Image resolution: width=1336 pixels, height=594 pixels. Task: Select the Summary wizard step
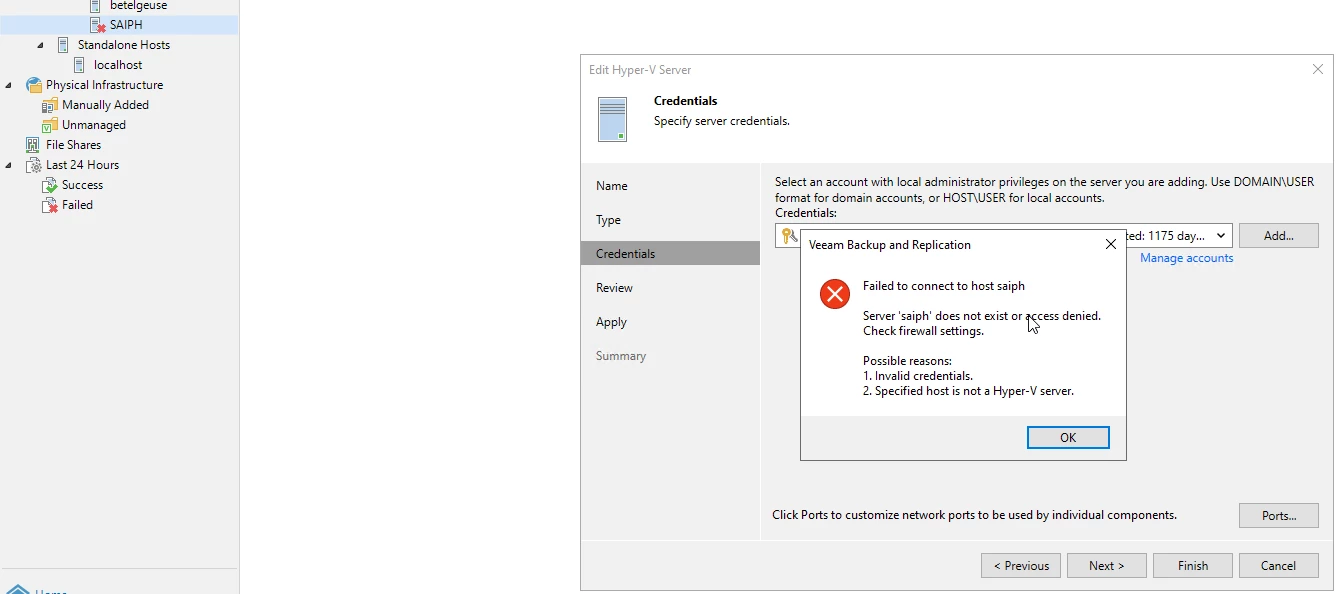pyautogui.click(x=670, y=356)
